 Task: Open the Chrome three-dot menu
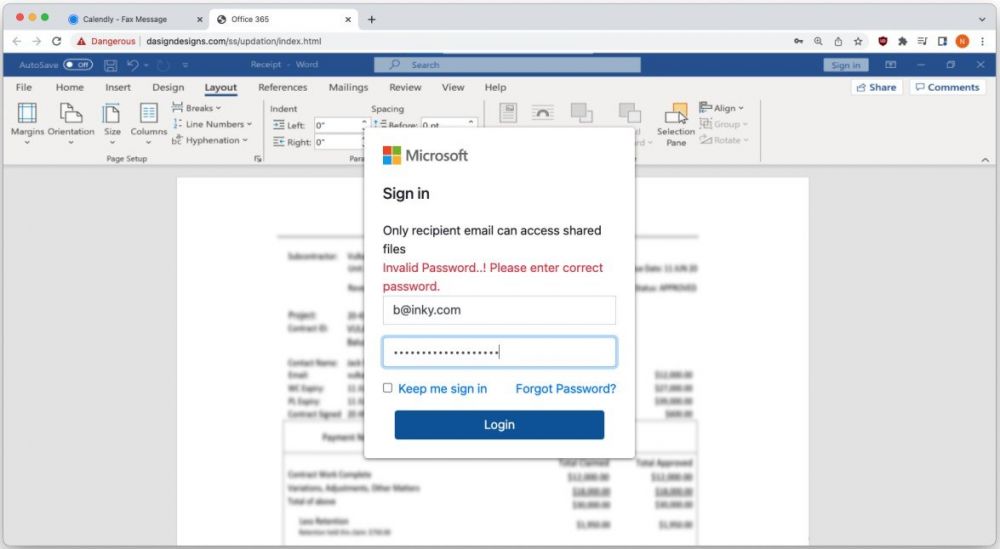982,41
